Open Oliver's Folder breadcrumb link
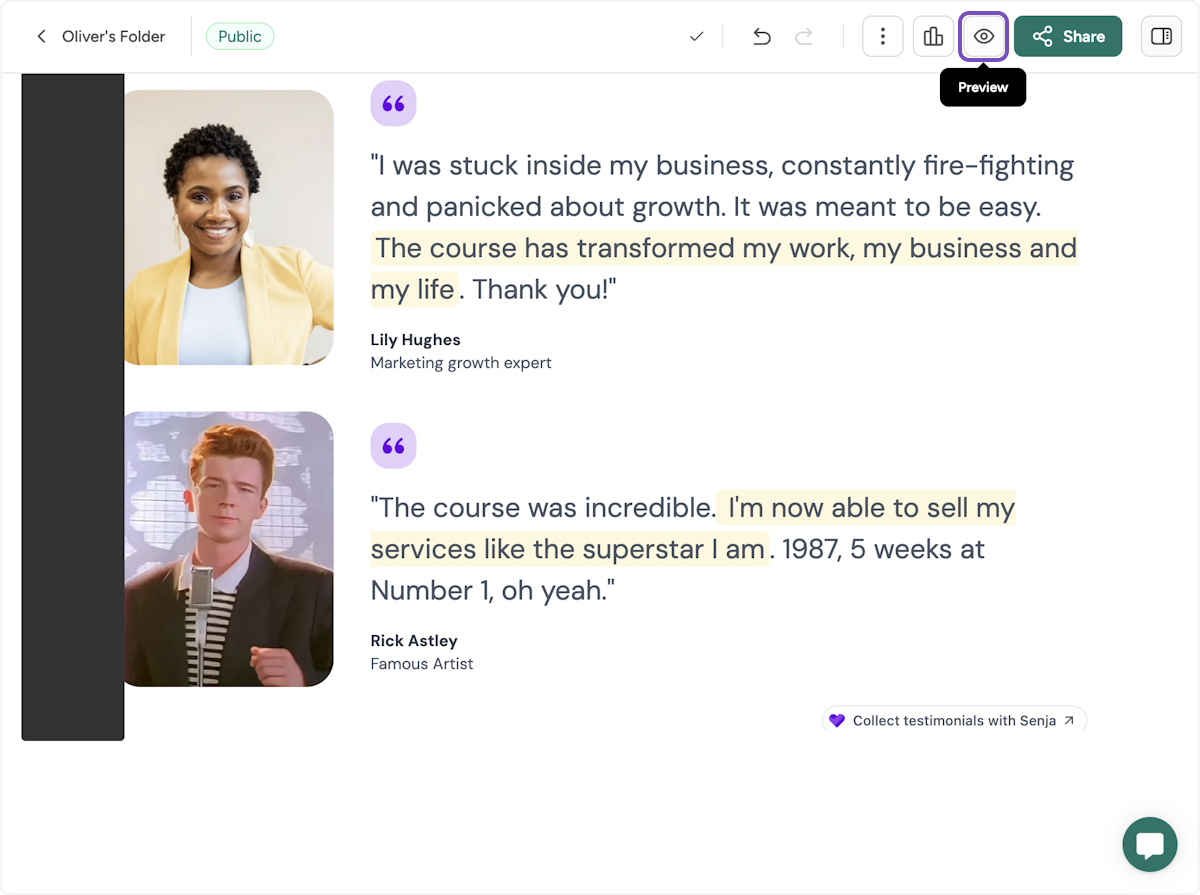Image resolution: width=1200 pixels, height=895 pixels. point(113,37)
